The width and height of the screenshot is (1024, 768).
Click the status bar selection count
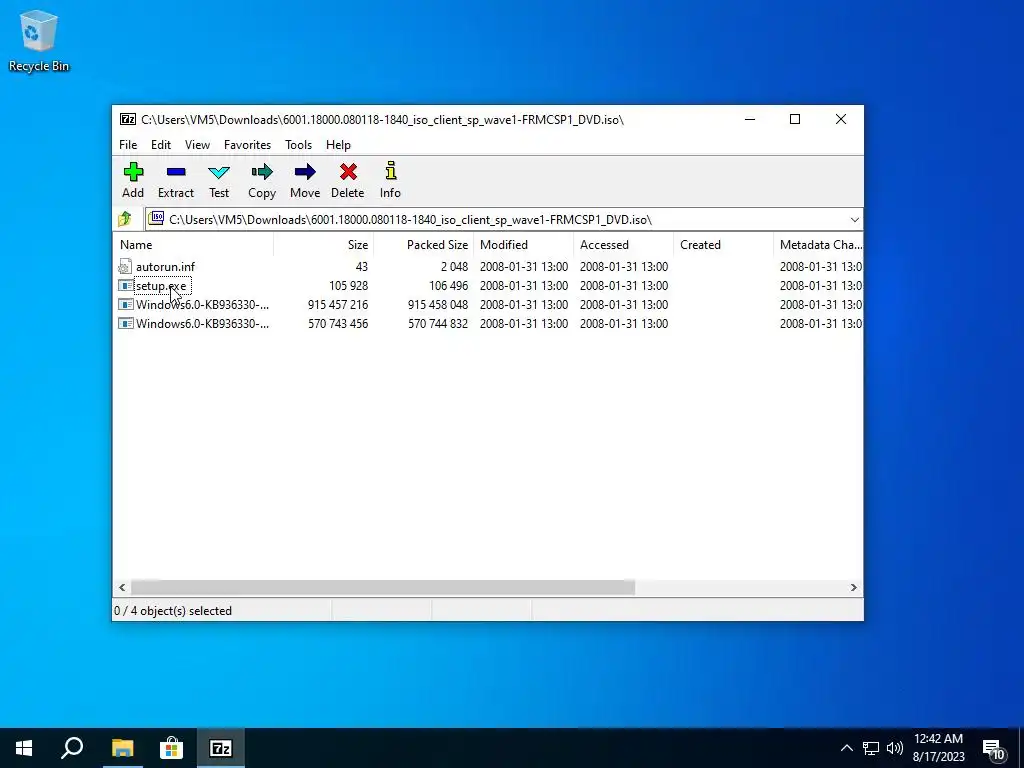pos(173,611)
